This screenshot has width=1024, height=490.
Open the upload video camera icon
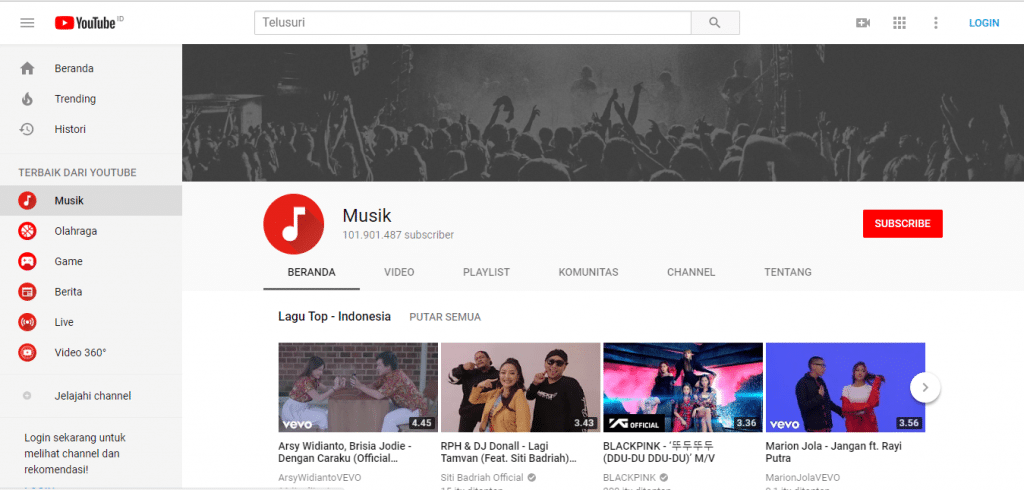click(x=863, y=23)
